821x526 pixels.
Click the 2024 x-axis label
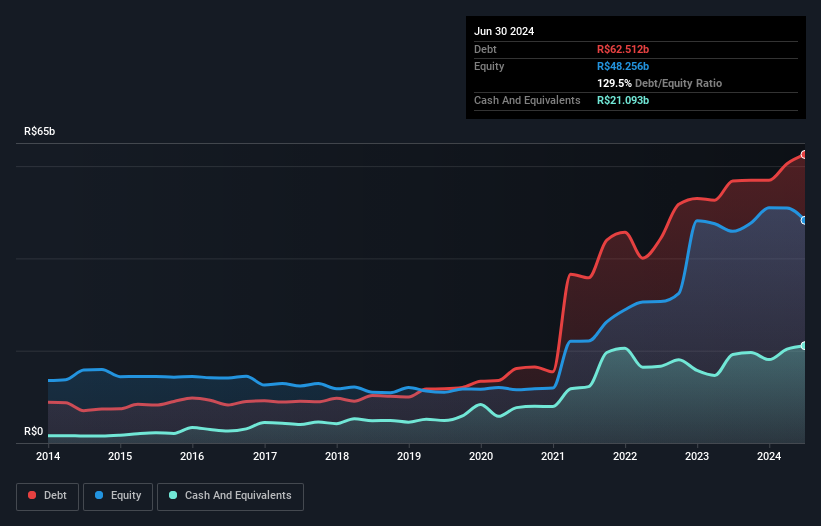[769, 456]
